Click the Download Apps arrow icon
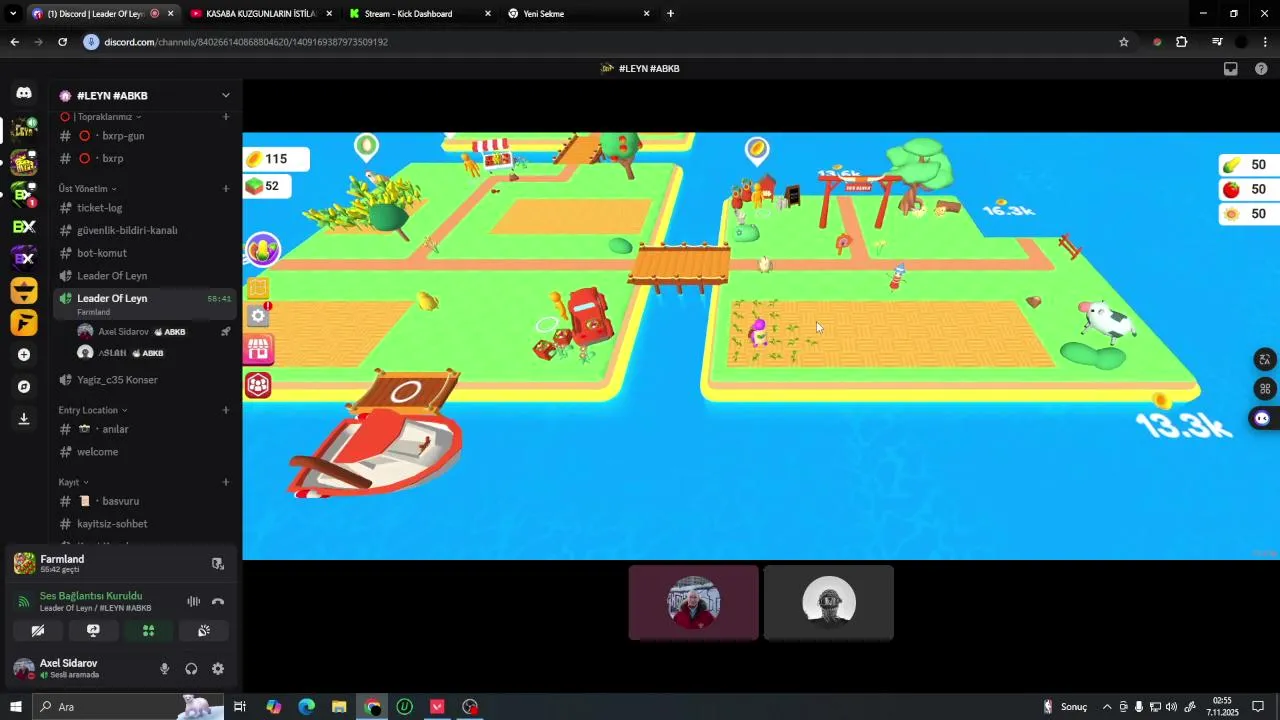This screenshot has height=720, width=1280. 24,419
